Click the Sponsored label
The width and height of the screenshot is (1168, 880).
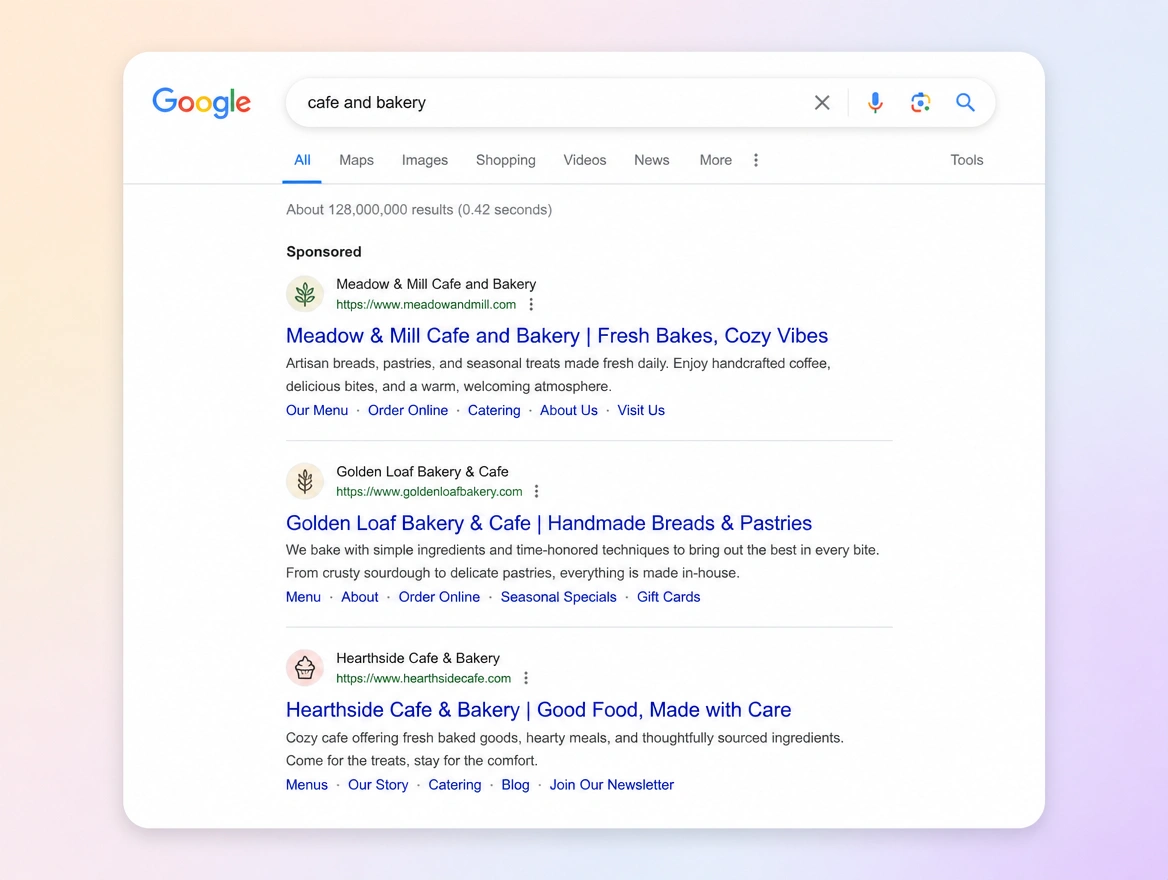click(324, 252)
